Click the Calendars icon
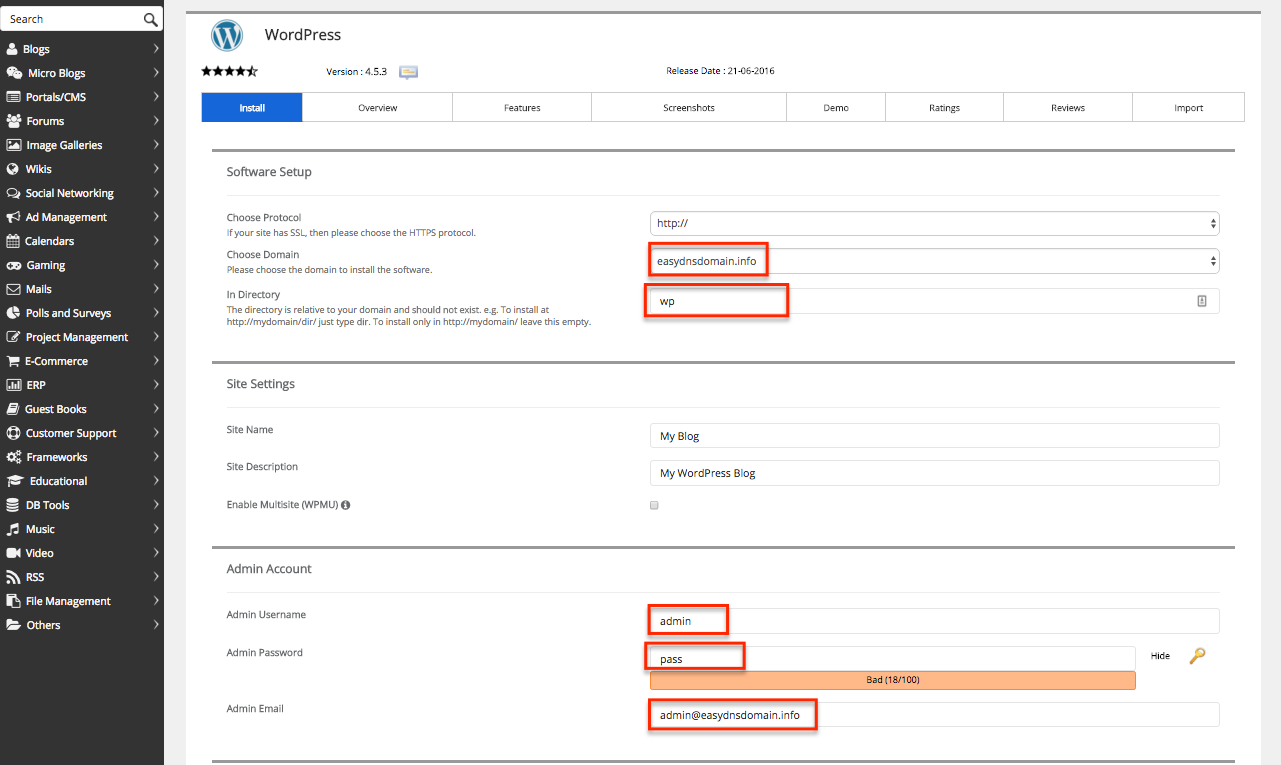This screenshot has width=1281, height=765. (x=13, y=241)
